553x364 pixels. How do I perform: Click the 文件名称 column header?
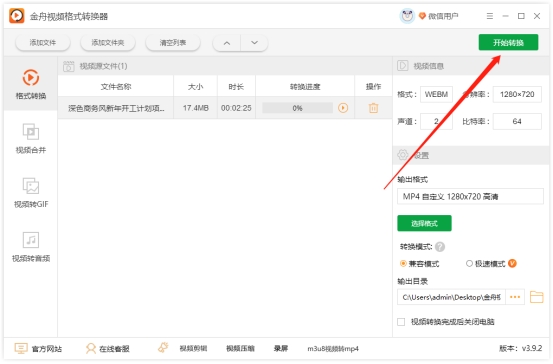pyautogui.click(x=116, y=86)
